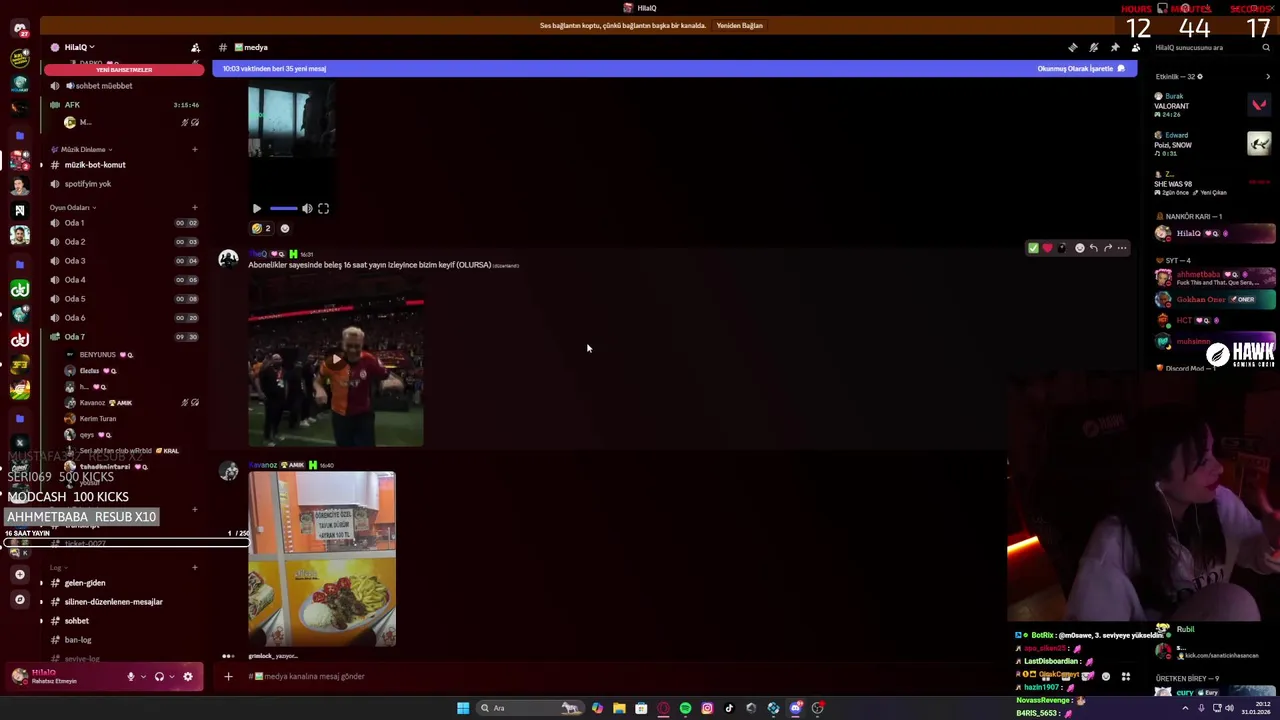Click the search magnifier in server search
The height and width of the screenshot is (720, 1280).
[1266, 47]
